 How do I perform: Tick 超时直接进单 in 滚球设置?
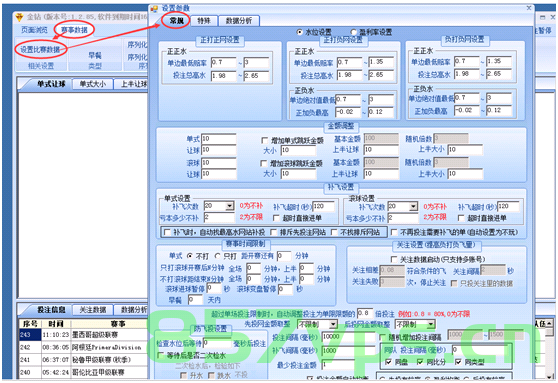461,218
